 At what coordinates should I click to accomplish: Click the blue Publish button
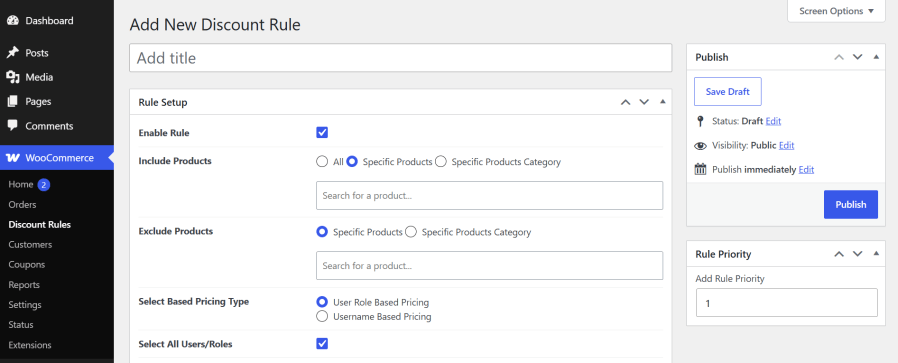850,204
